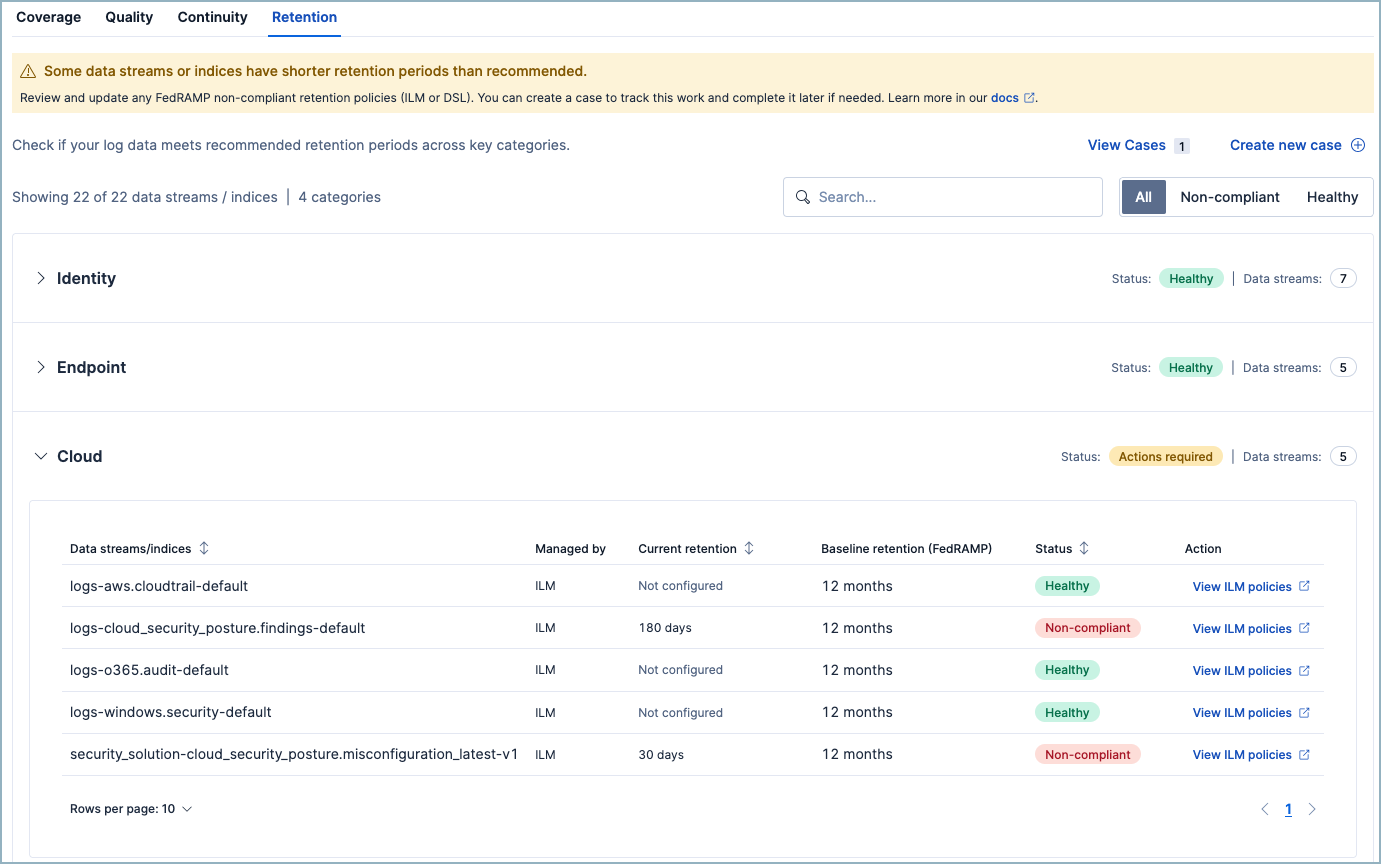1381x864 pixels.
Task: Collapse the Cloud category
Action: [40, 456]
